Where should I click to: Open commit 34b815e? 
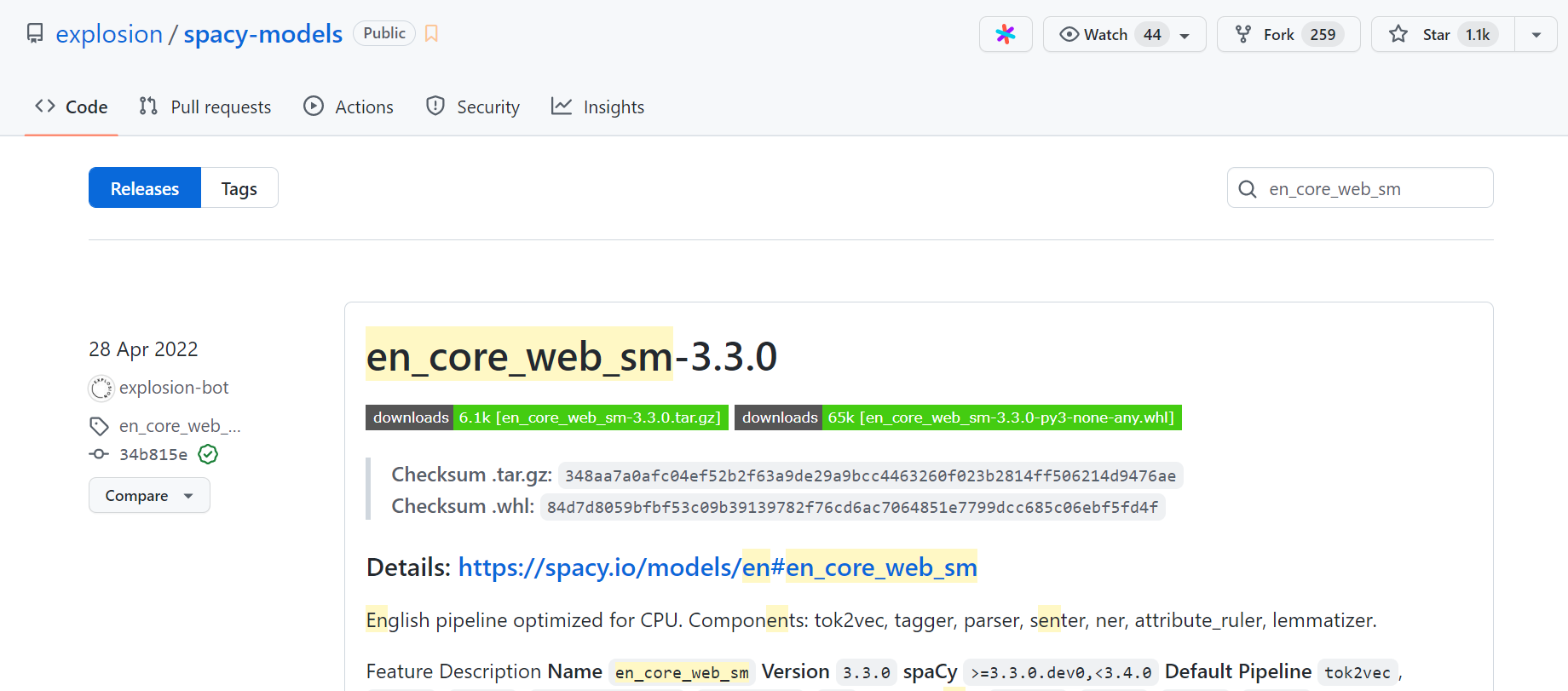tap(153, 454)
